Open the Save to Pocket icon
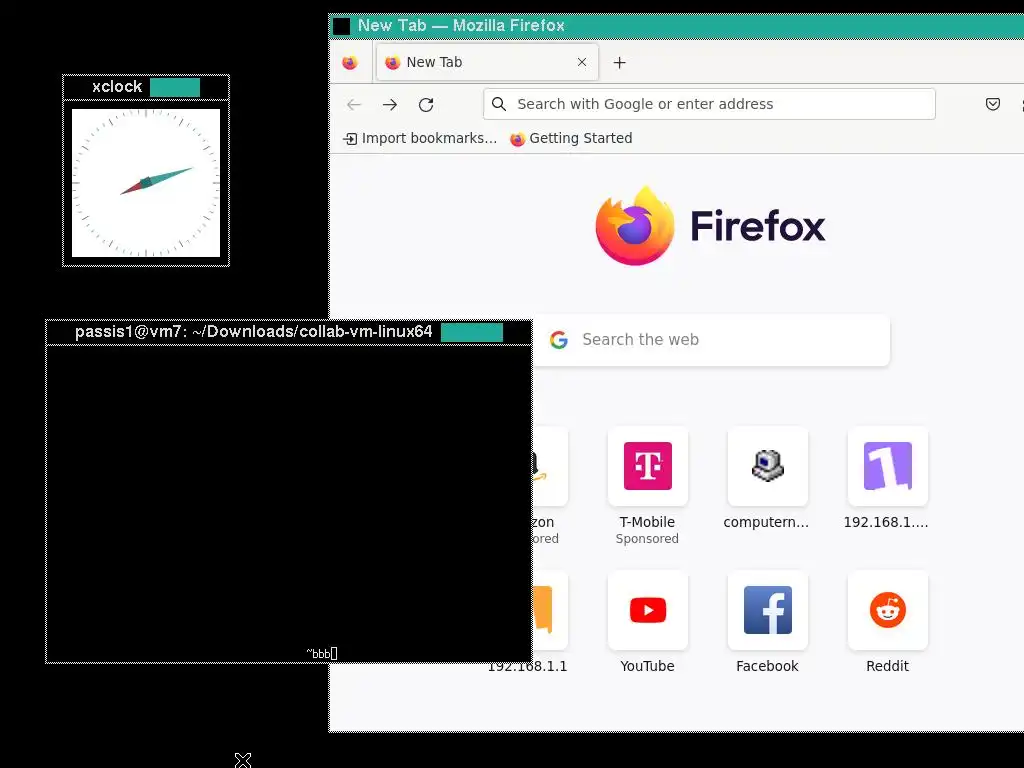 993,104
